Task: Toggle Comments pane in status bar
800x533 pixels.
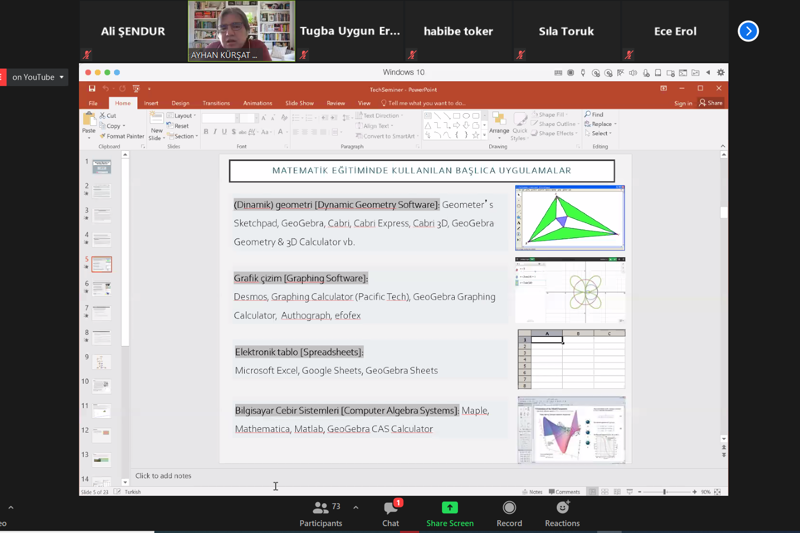Action: pos(564,492)
